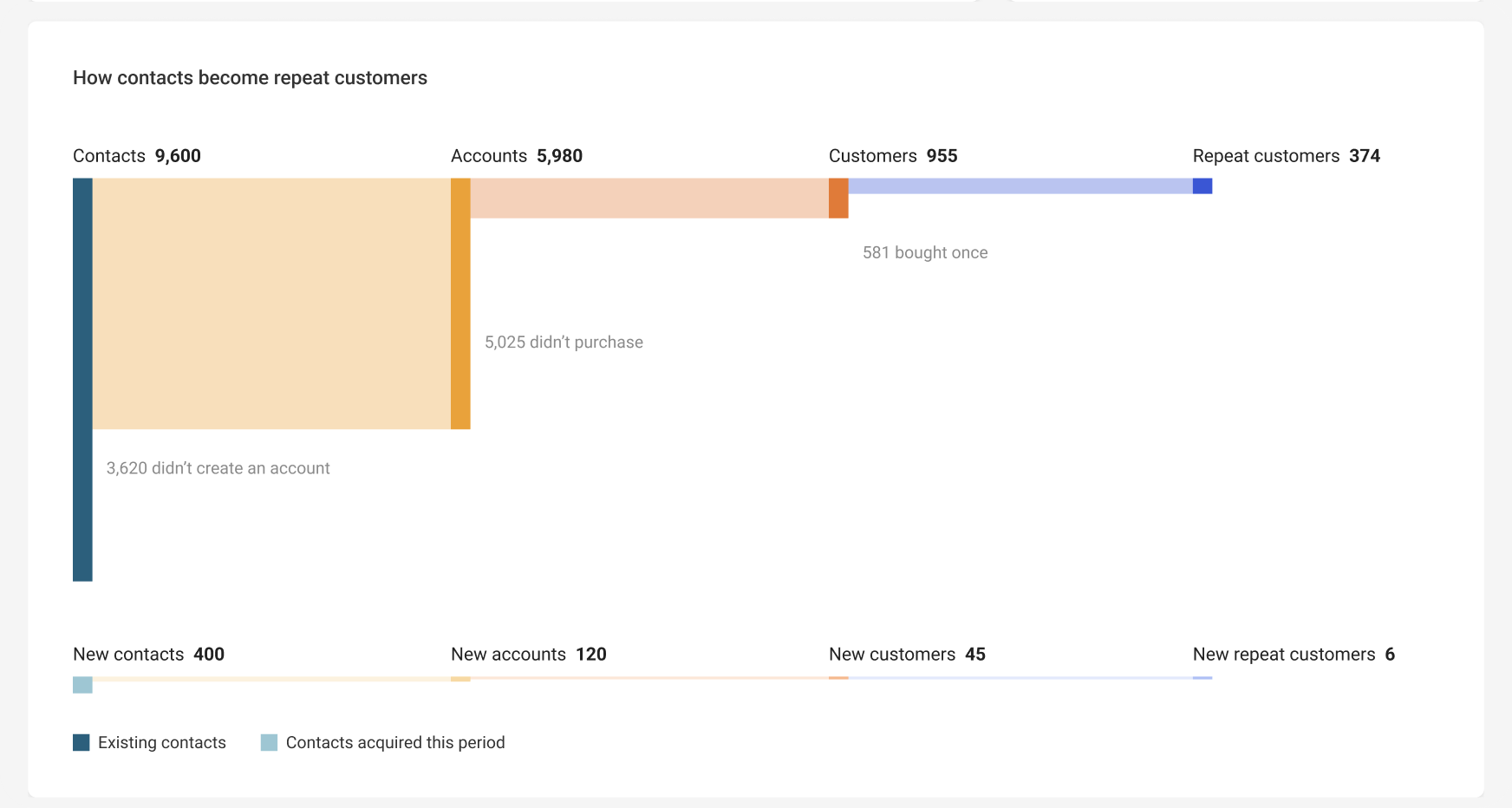
Task: Click the 'New accounts 120' label
Action: pyautogui.click(x=529, y=655)
